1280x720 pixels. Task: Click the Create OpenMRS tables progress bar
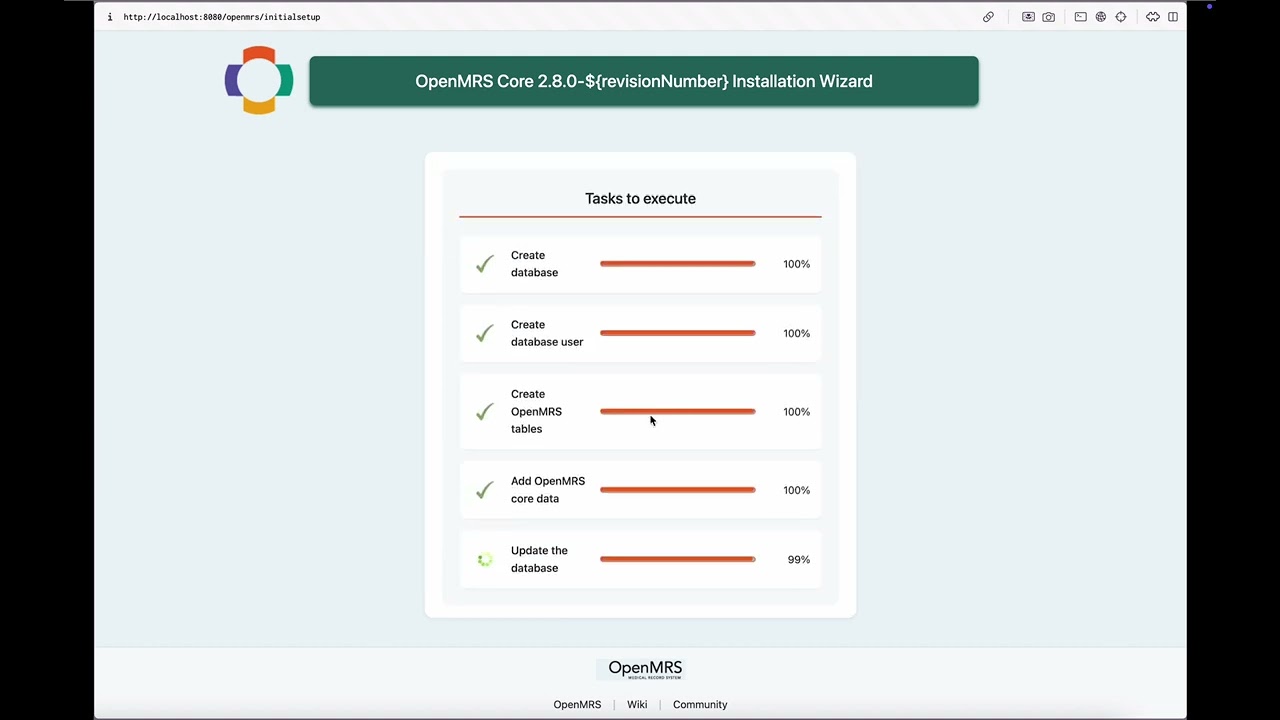678,411
